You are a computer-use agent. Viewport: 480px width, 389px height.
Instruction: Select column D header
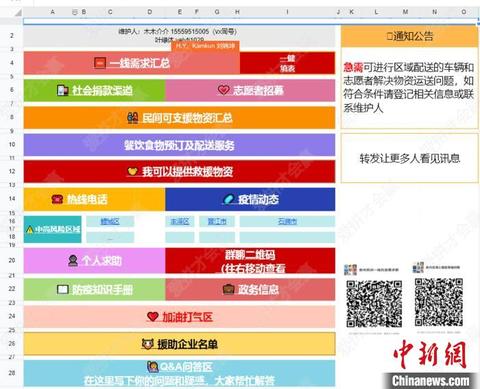150,12
